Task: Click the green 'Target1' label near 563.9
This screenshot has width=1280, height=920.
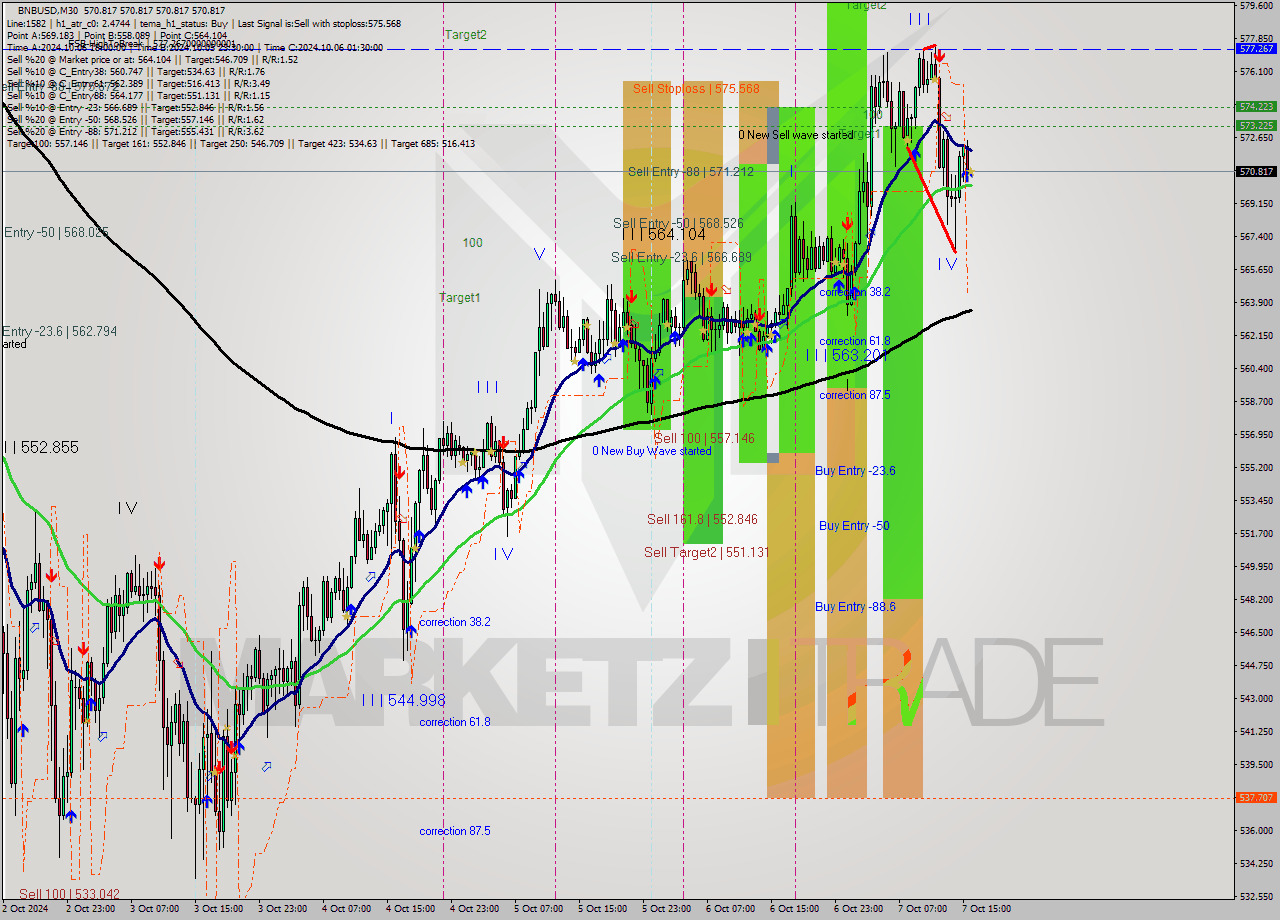Action: (460, 298)
